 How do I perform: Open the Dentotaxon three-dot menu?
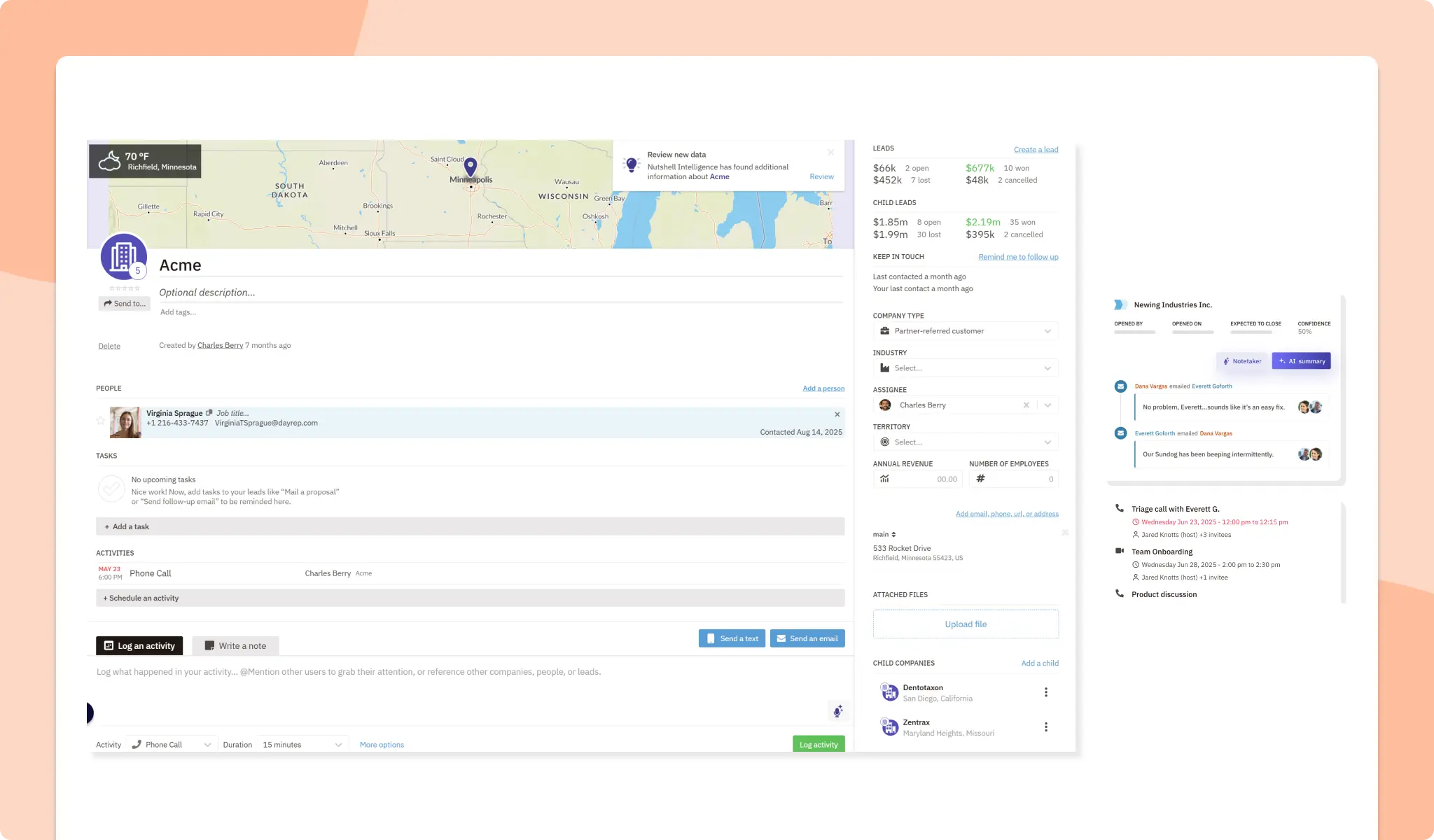[1046, 692]
